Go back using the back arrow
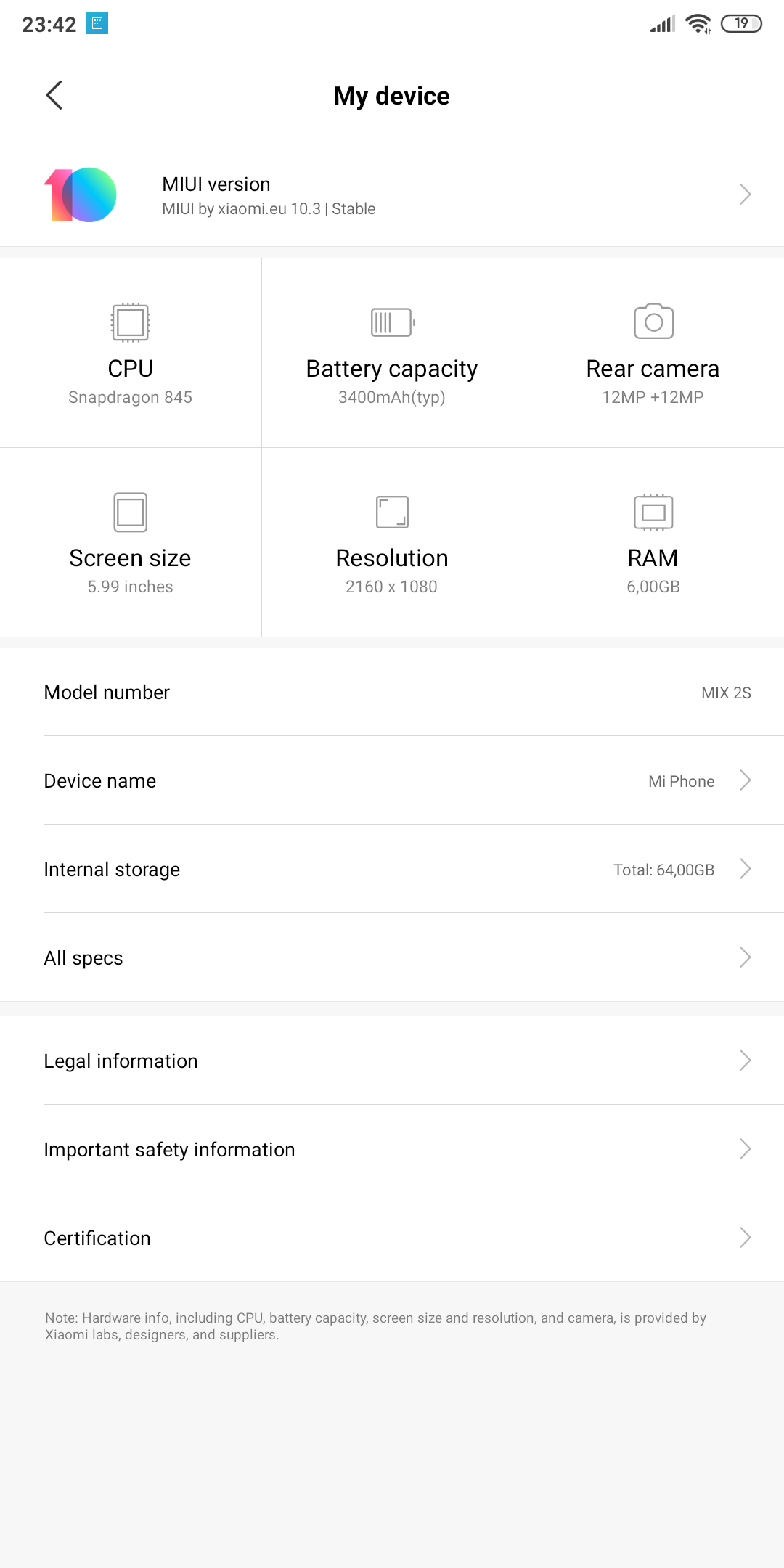The height and width of the screenshot is (1568, 784). (x=54, y=95)
